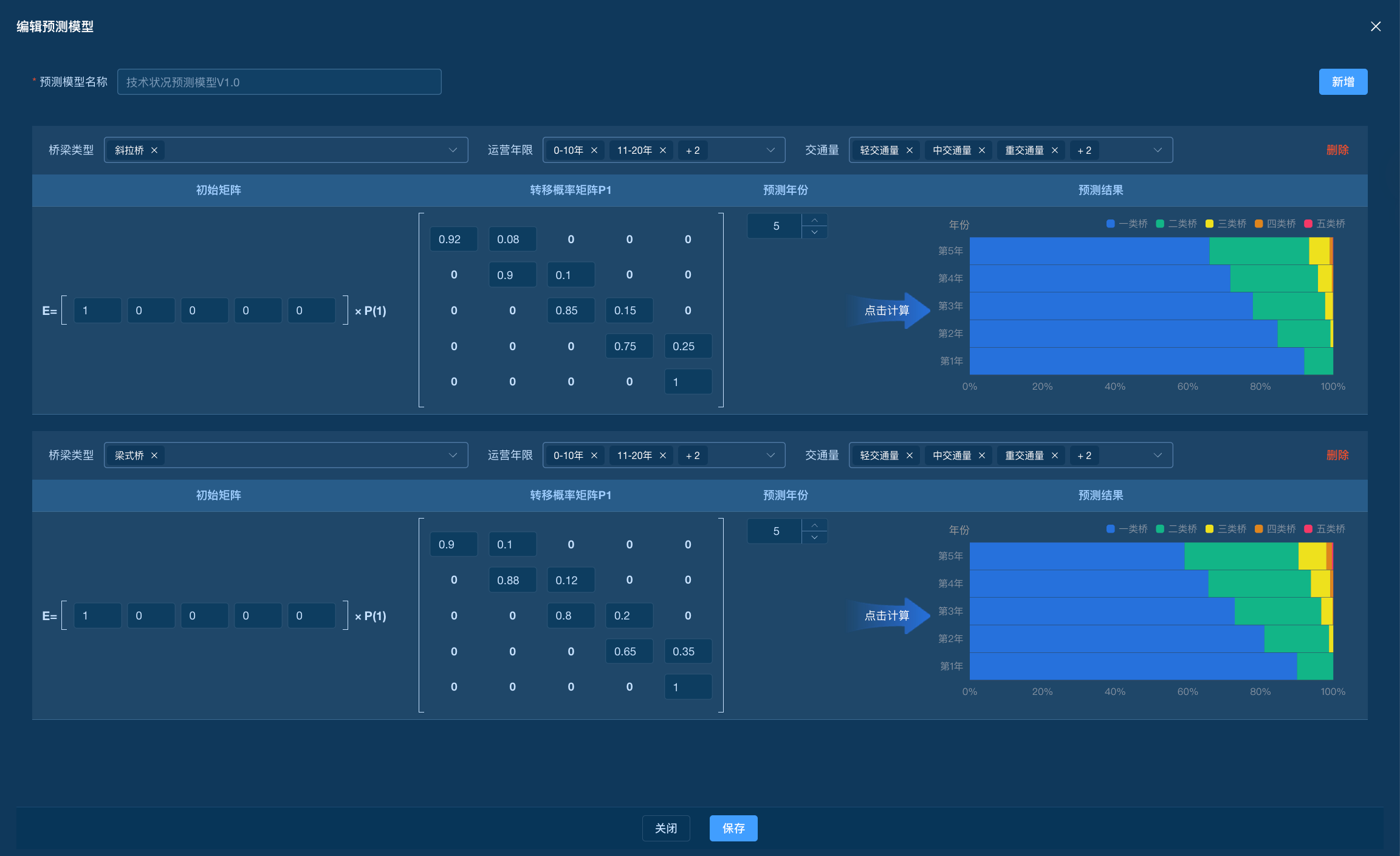The width and height of the screenshot is (1400, 856).
Task: Remove 轻交通量 tag in 梁式桥 section
Action: tap(910, 455)
